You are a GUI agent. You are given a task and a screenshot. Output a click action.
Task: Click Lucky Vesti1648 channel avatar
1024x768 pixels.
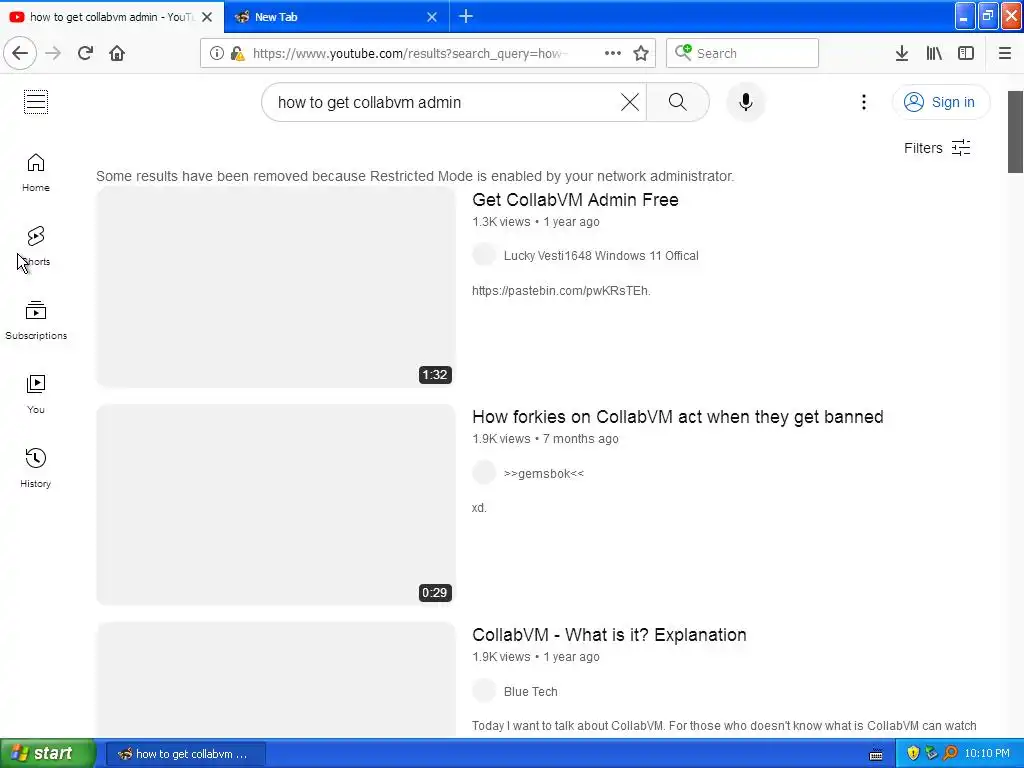point(484,255)
